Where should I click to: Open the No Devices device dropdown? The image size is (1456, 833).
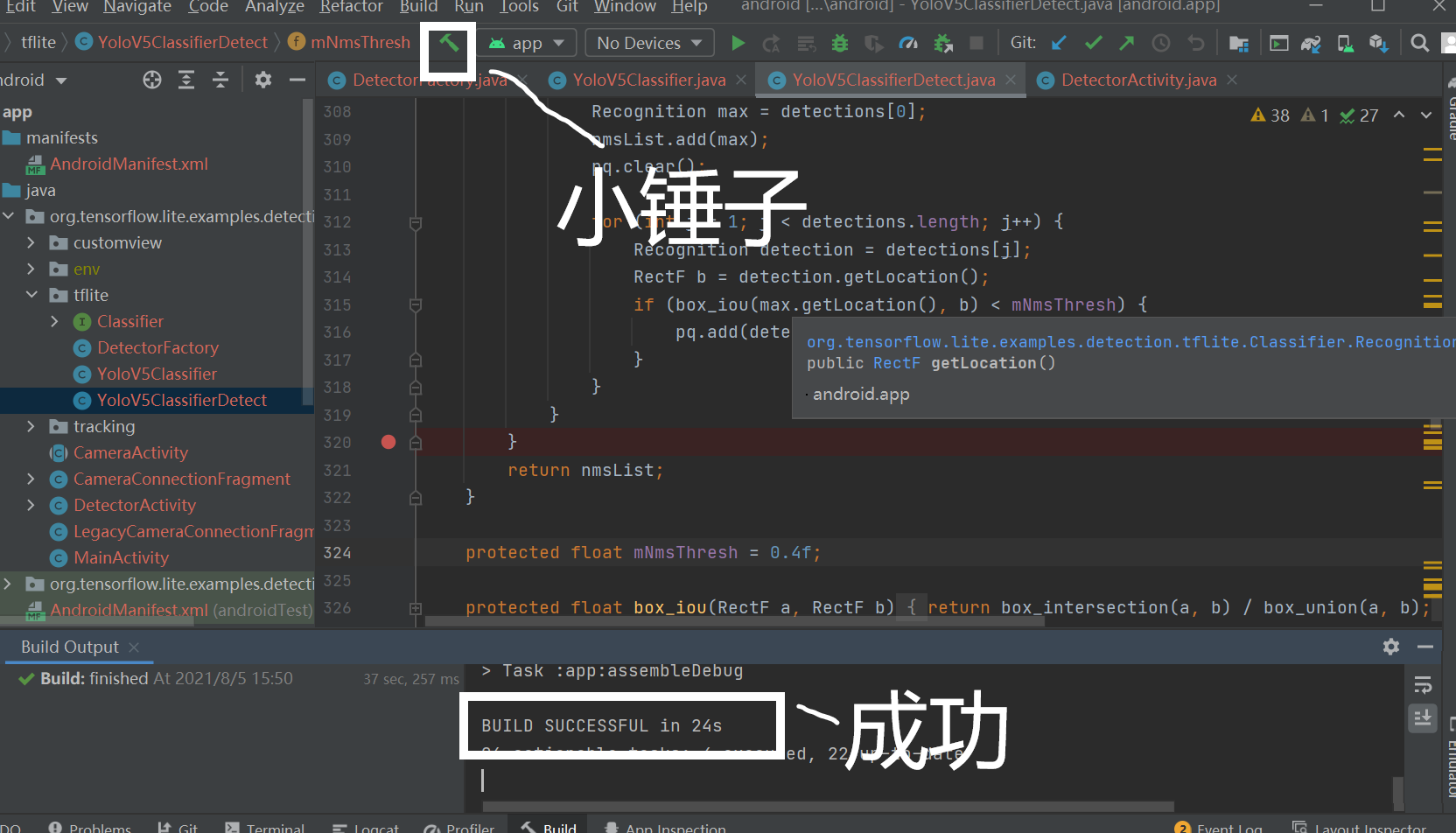tap(649, 42)
